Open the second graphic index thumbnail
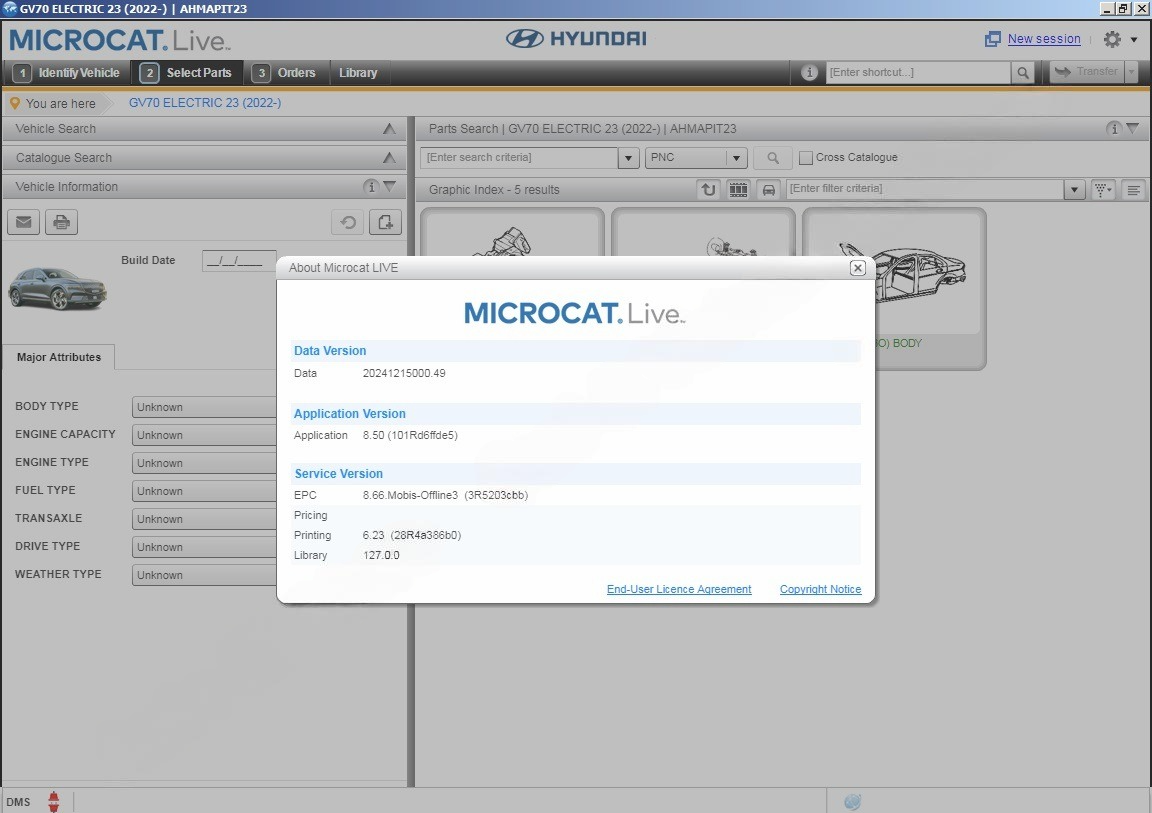 pos(703,232)
